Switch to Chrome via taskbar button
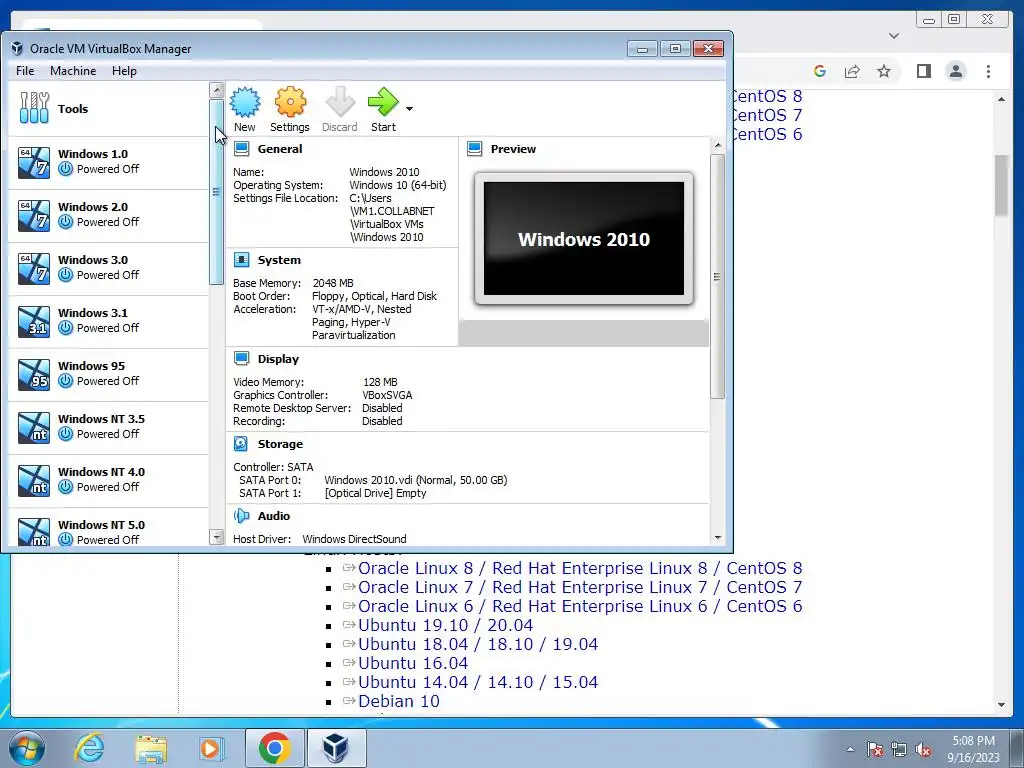 pos(274,748)
